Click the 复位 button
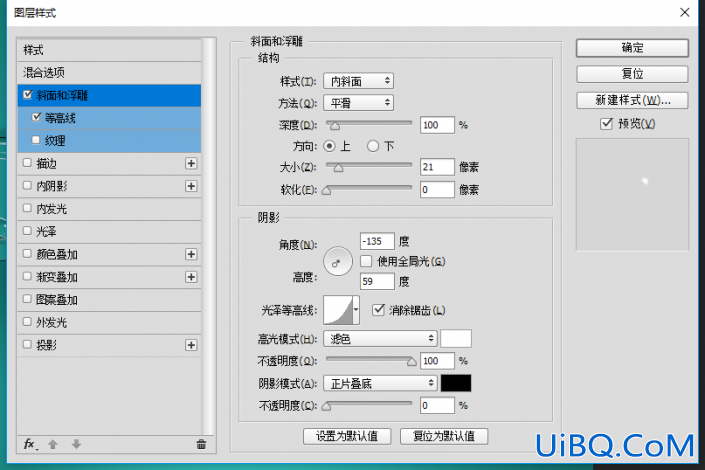Viewport: 705px width, 470px height. pos(632,74)
